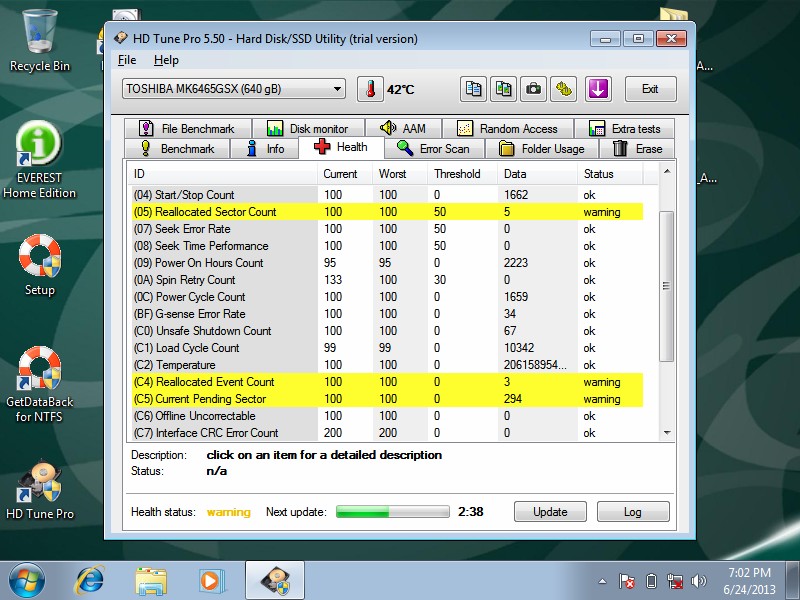Viewport: 800px width, 600px height.
Task: Select (07) Seek Error Rate row
Action: tap(388, 229)
